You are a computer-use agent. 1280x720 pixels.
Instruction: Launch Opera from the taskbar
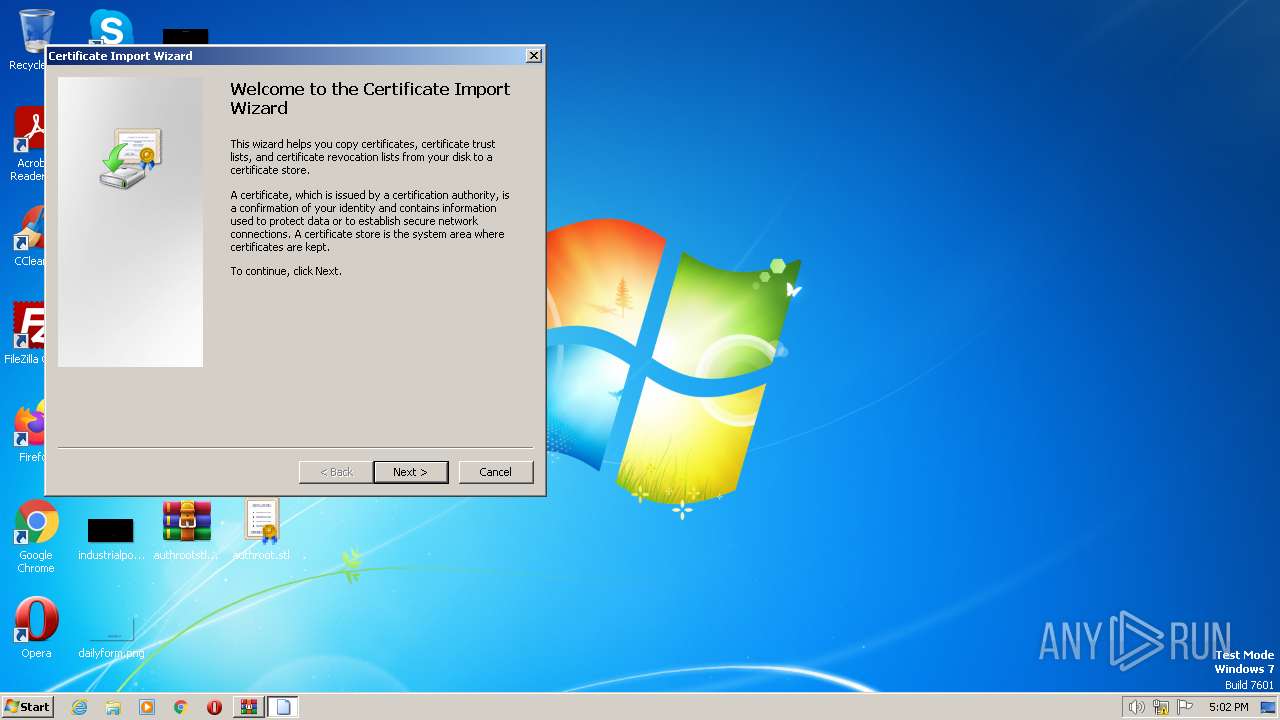214,707
